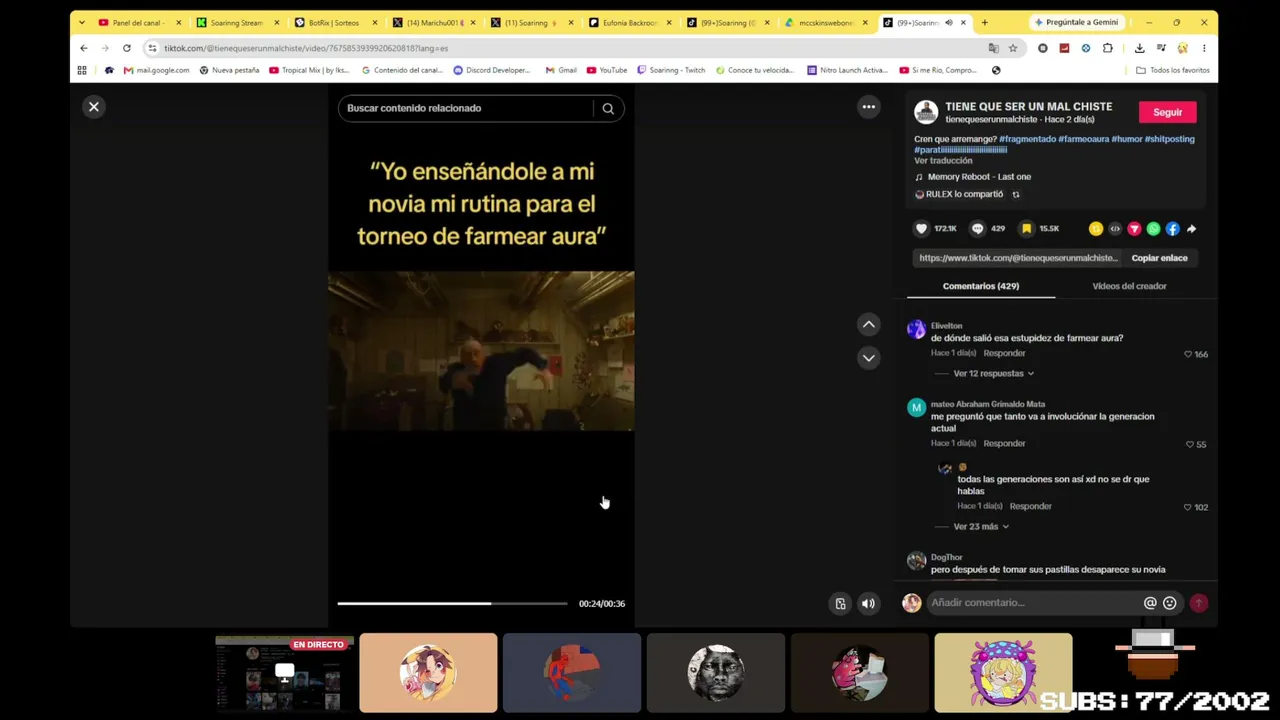Open the #humor hashtag
1280x720 pixels.
point(1126,139)
